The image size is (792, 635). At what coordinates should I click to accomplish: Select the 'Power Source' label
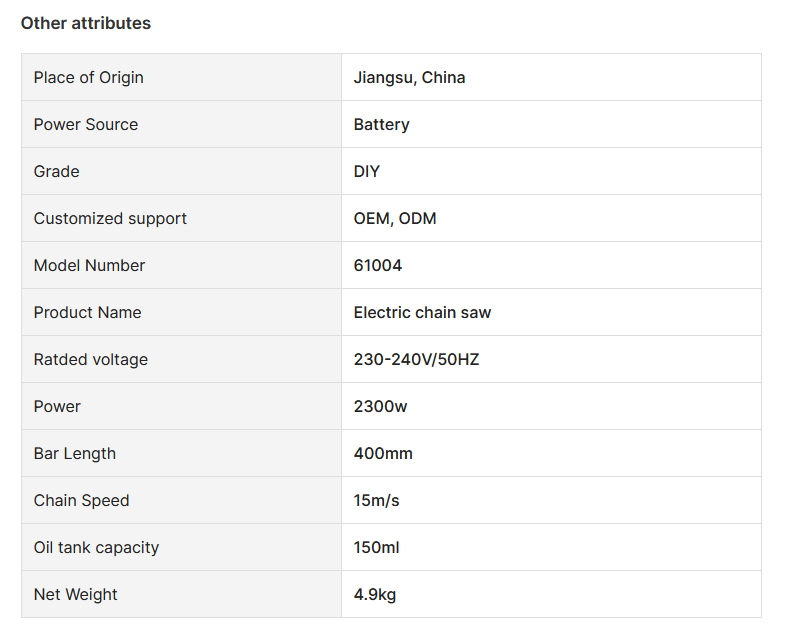tap(86, 124)
